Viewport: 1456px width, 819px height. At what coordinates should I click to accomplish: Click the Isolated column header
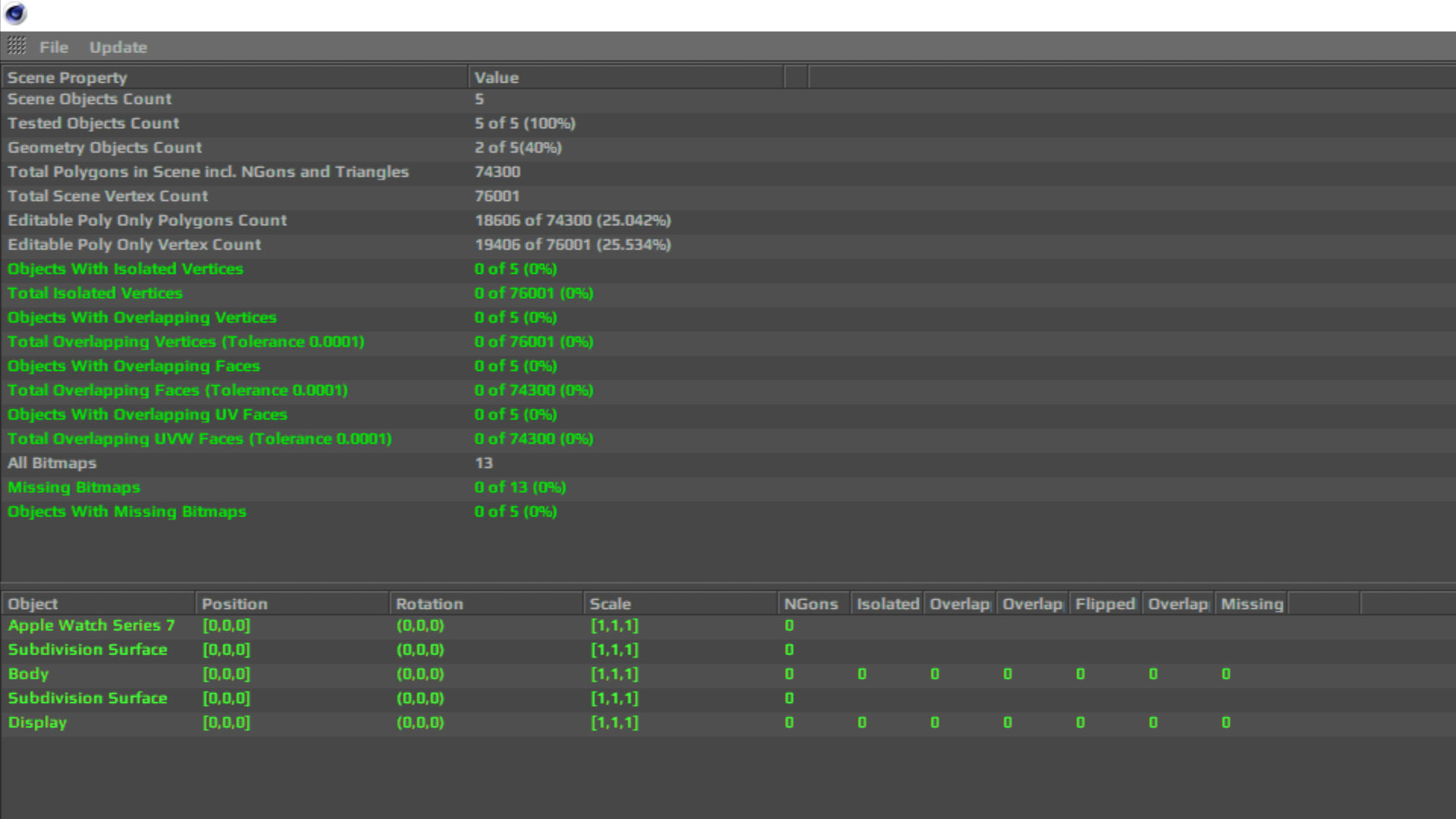coord(886,604)
